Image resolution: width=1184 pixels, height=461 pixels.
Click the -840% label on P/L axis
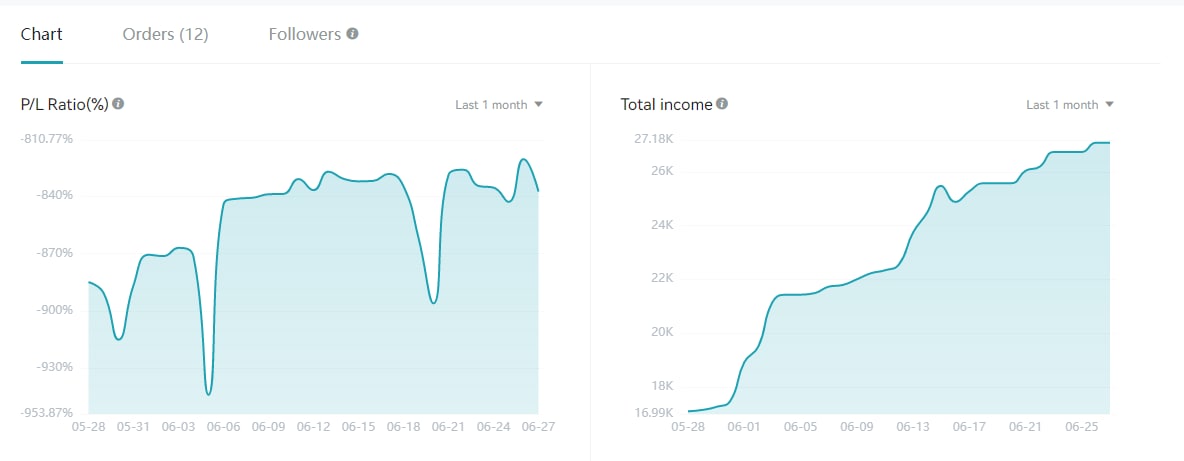(x=53, y=195)
